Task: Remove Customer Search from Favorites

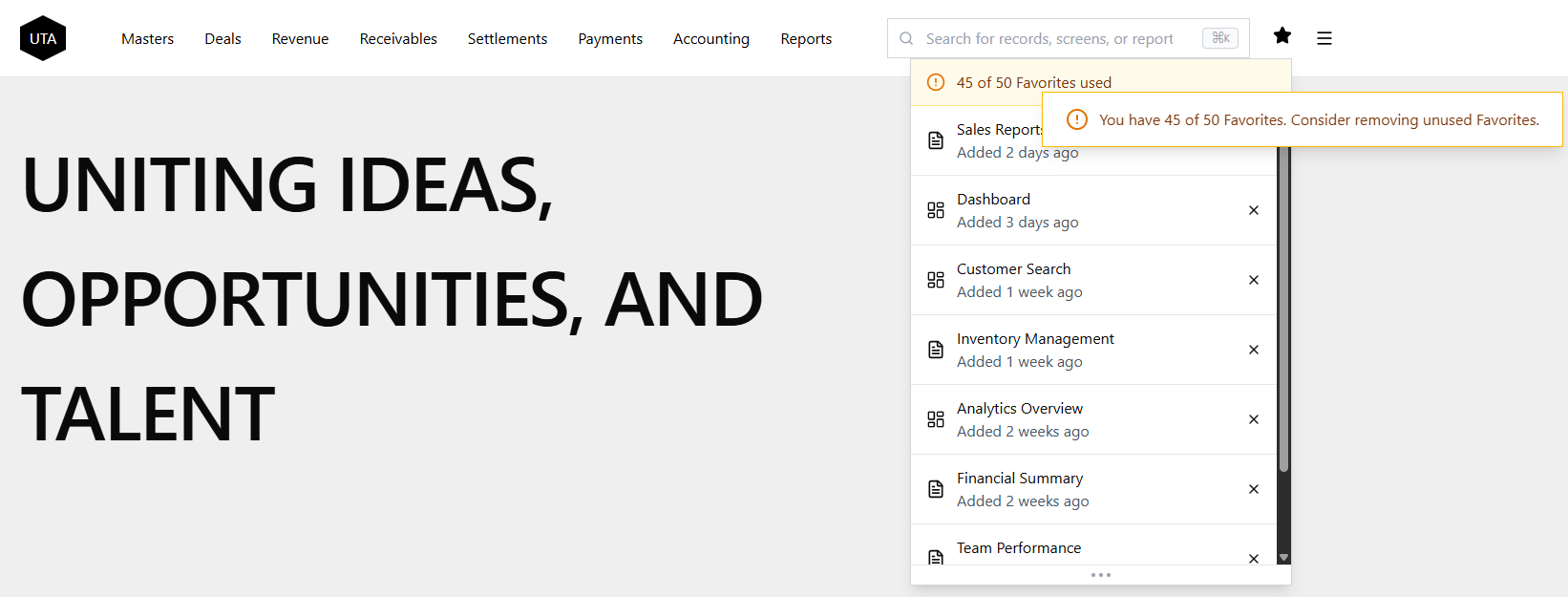Action: 1254,280
